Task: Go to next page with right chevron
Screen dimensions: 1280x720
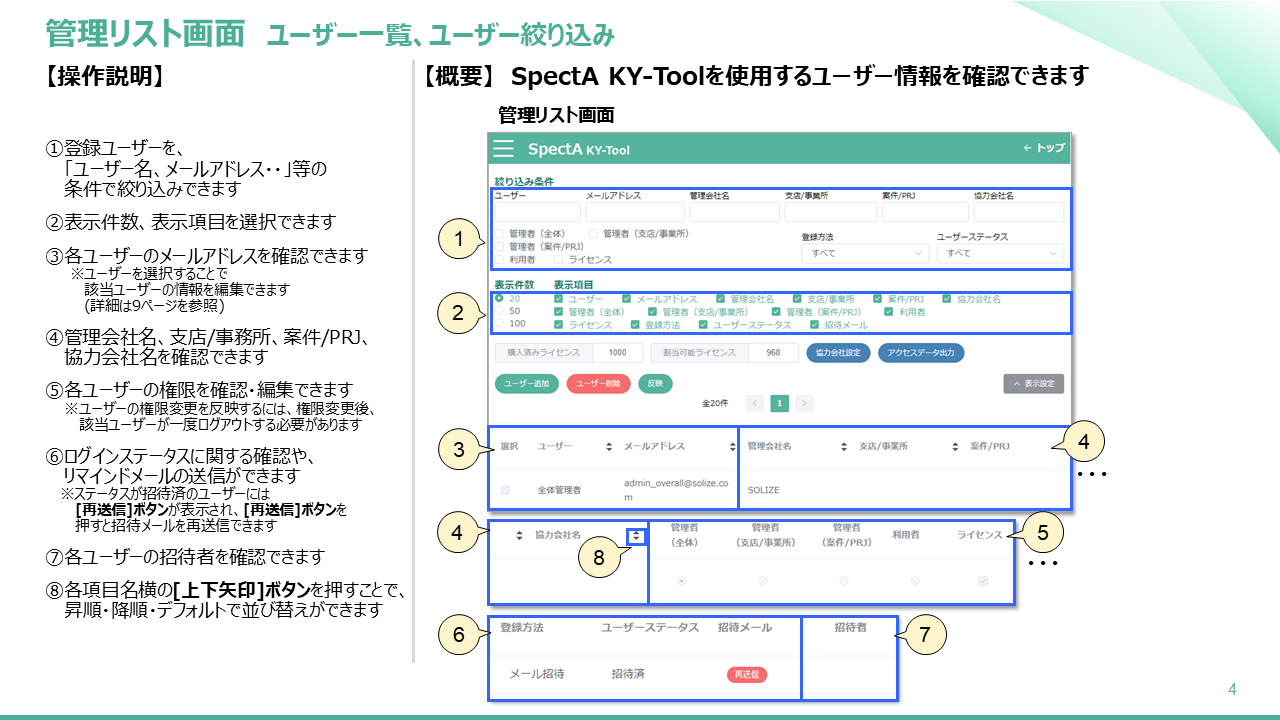Action: click(x=804, y=403)
